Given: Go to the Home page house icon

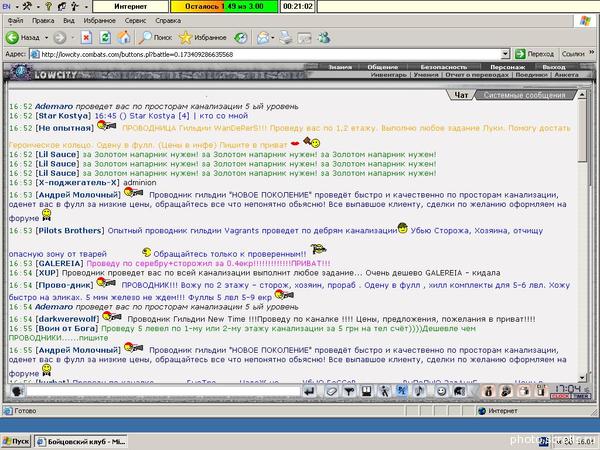Looking at the screenshot, I should 124,38.
